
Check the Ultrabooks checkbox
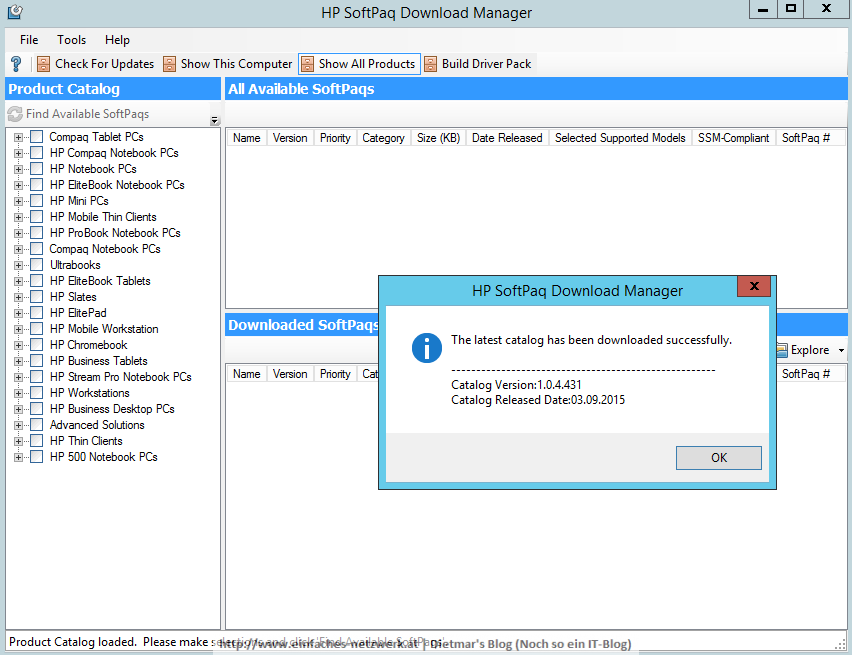(x=36, y=265)
